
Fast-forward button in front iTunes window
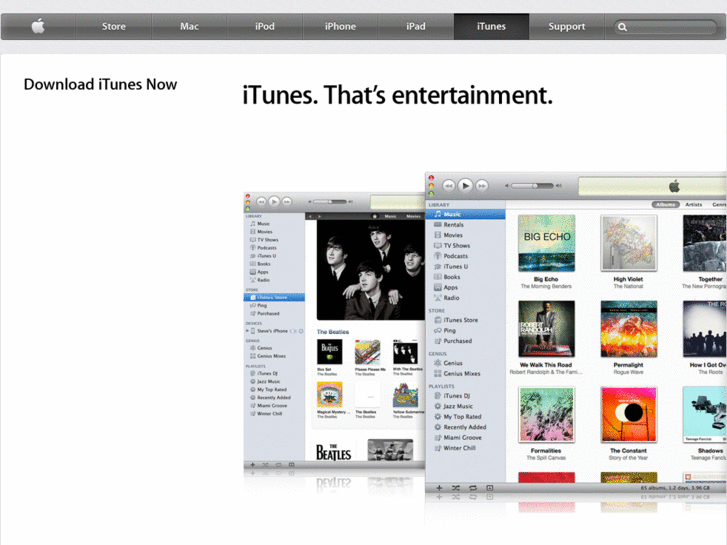[482, 186]
